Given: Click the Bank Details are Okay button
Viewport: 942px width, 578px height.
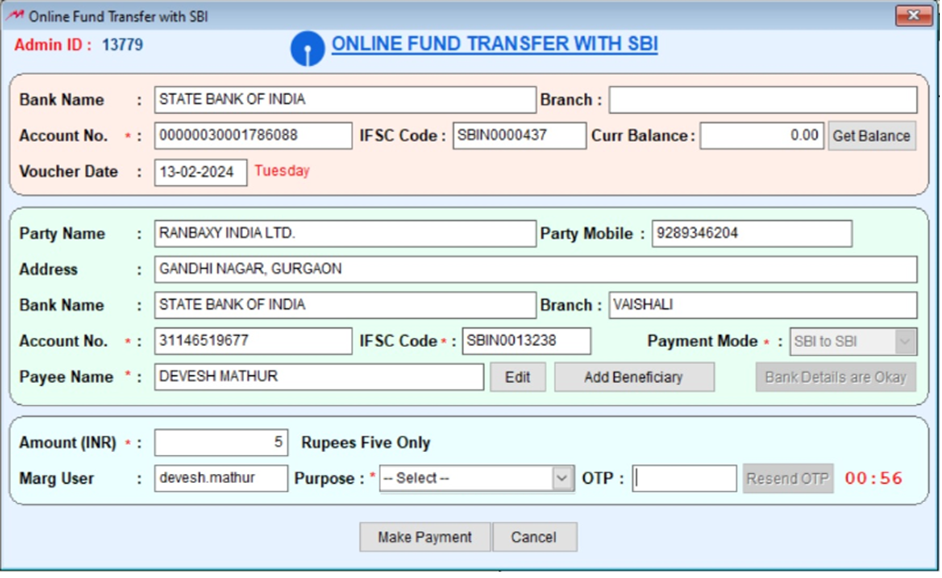Looking at the screenshot, I should coord(836,377).
